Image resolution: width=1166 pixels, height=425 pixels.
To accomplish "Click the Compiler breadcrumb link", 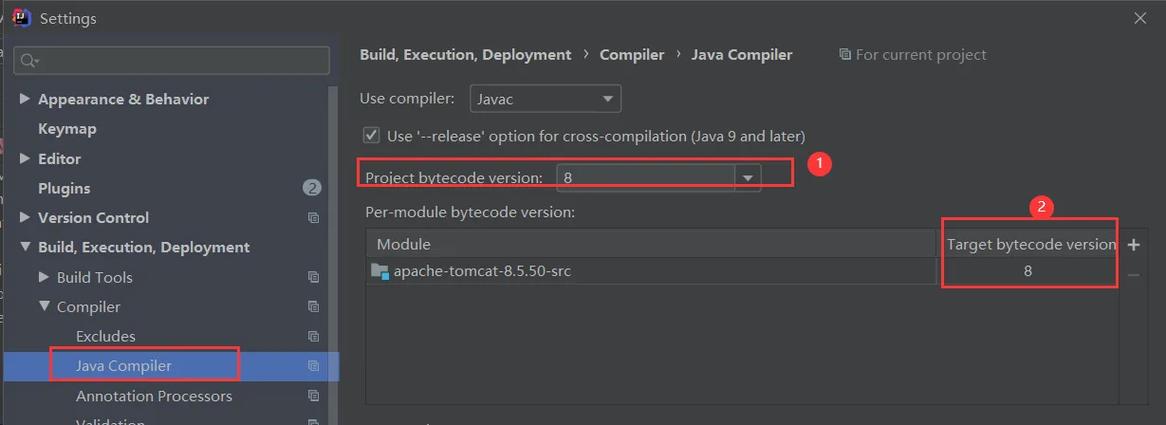I will pos(632,55).
